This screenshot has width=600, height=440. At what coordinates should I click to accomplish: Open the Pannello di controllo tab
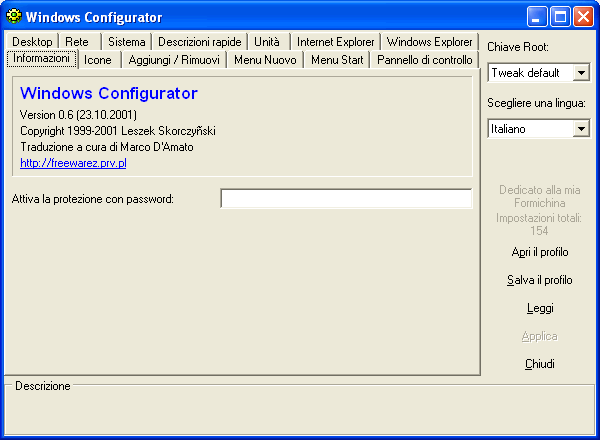(x=425, y=60)
